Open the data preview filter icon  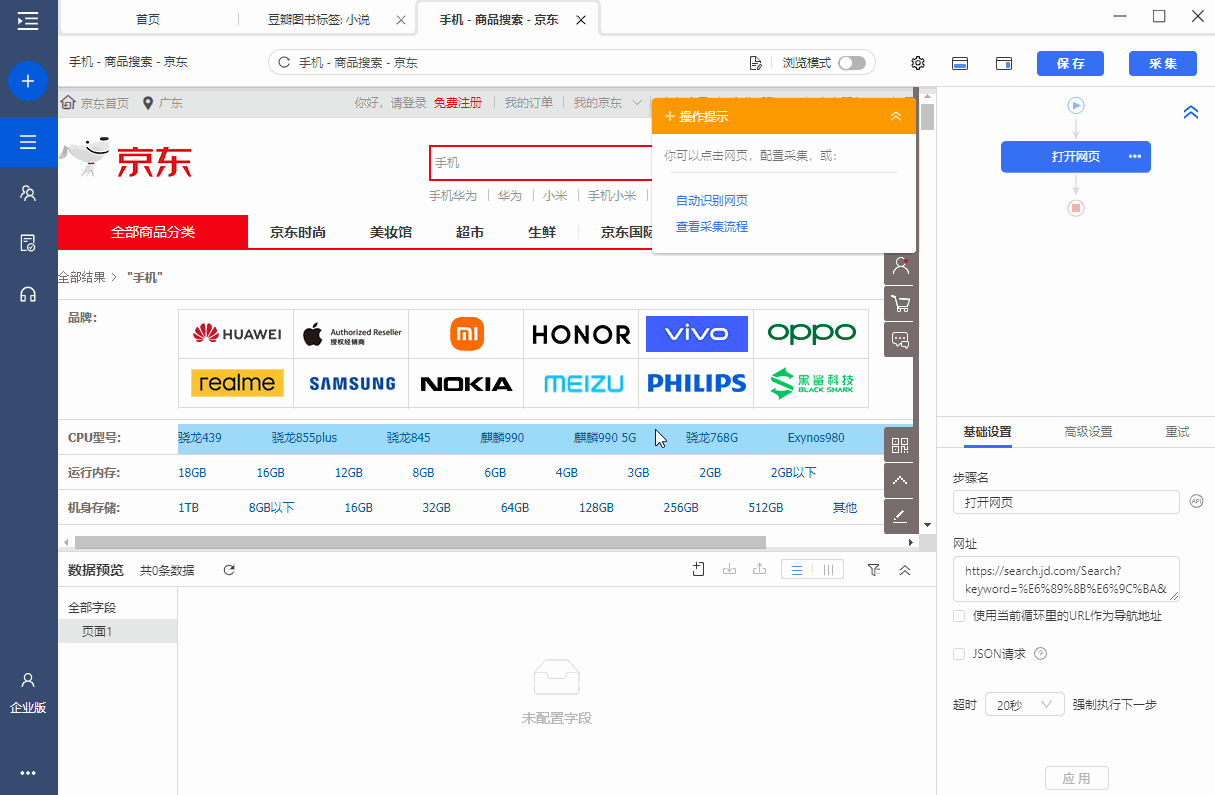point(874,570)
